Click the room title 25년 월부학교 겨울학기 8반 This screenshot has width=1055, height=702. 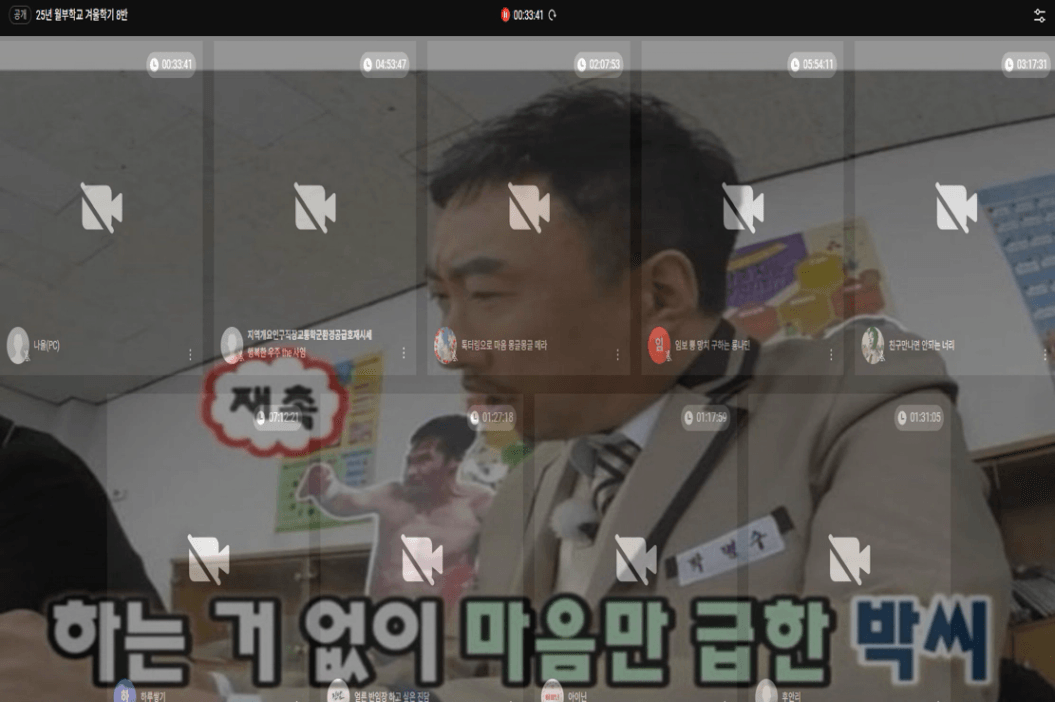point(81,15)
